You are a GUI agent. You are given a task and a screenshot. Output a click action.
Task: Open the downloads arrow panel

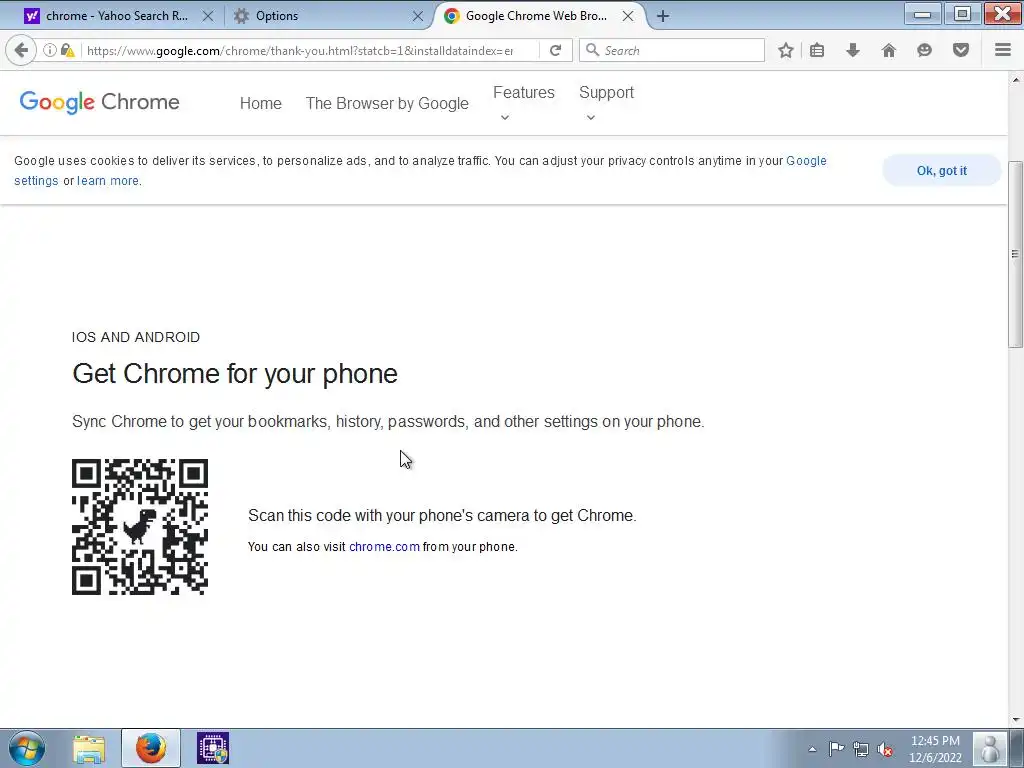[x=852, y=50]
